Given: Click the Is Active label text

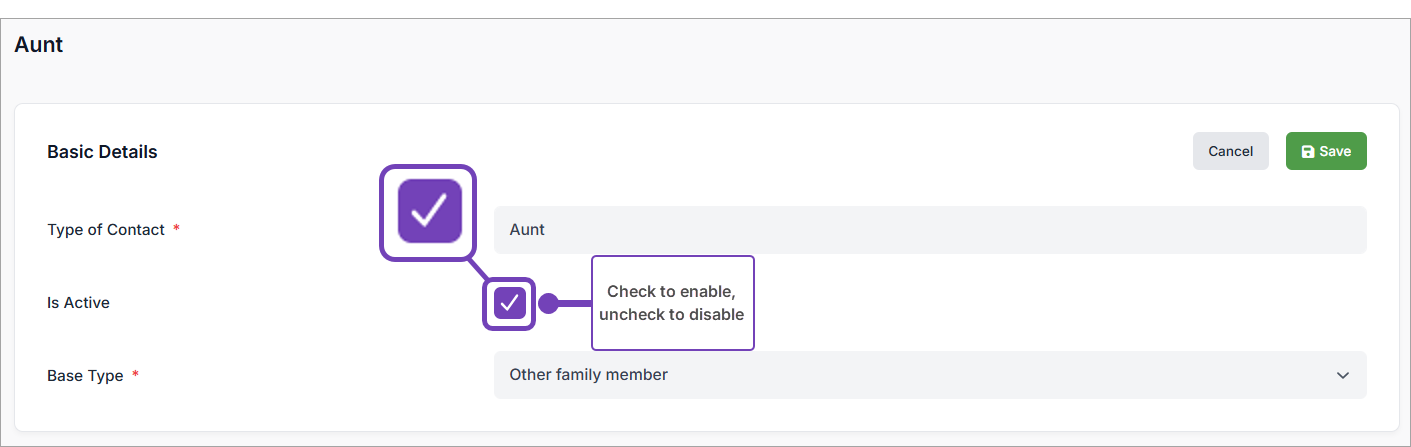Looking at the screenshot, I should click(x=78, y=302).
